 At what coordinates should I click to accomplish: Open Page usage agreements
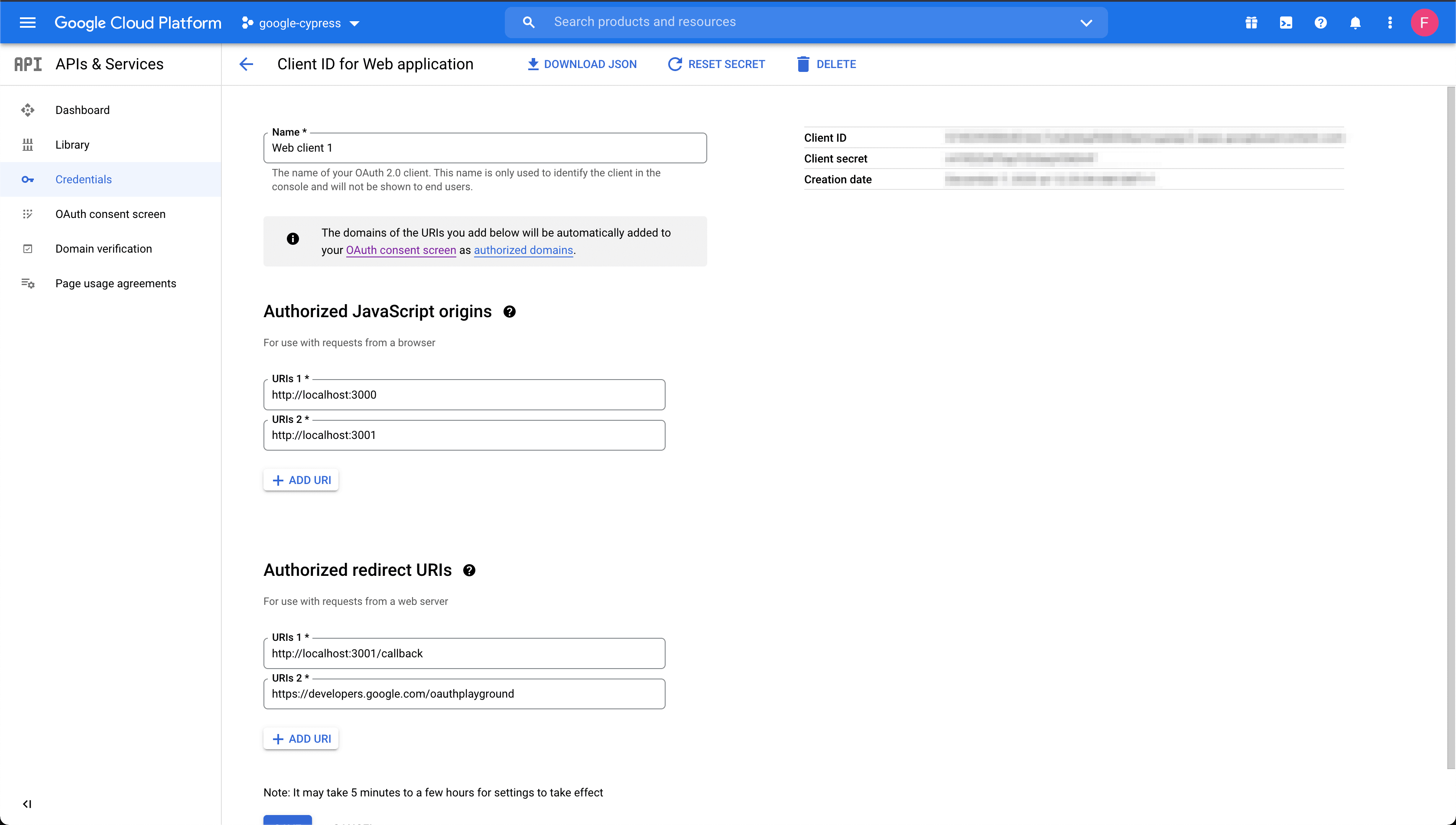click(x=116, y=283)
